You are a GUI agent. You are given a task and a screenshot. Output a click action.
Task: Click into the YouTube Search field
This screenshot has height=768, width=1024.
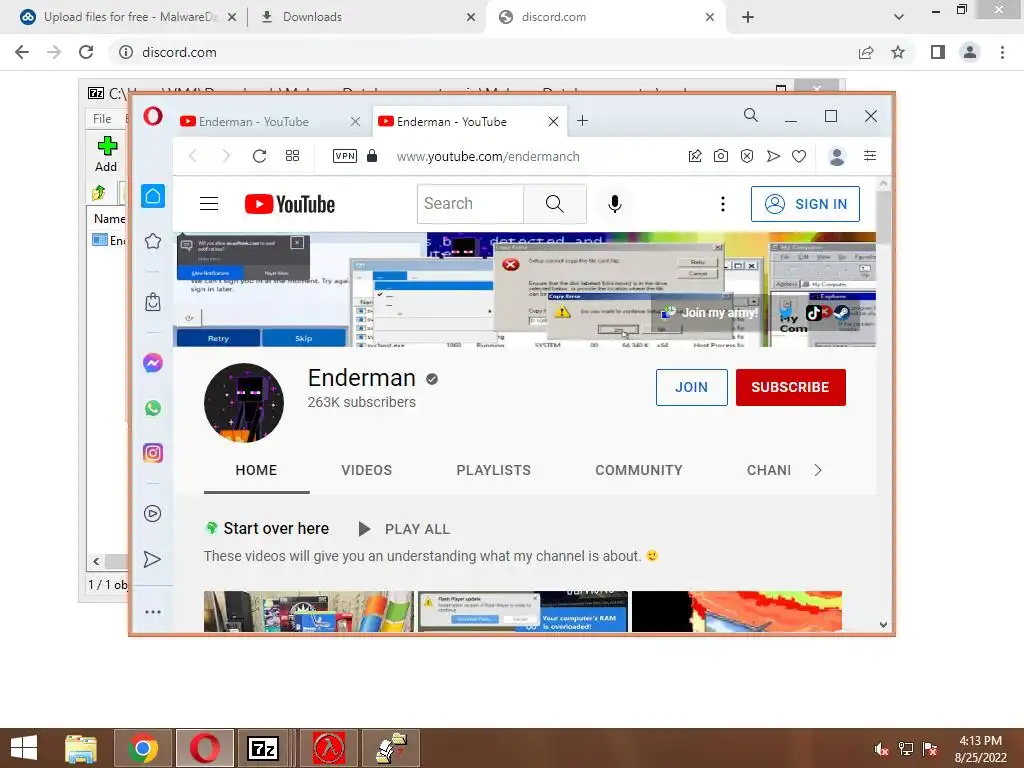click(470, 204)
